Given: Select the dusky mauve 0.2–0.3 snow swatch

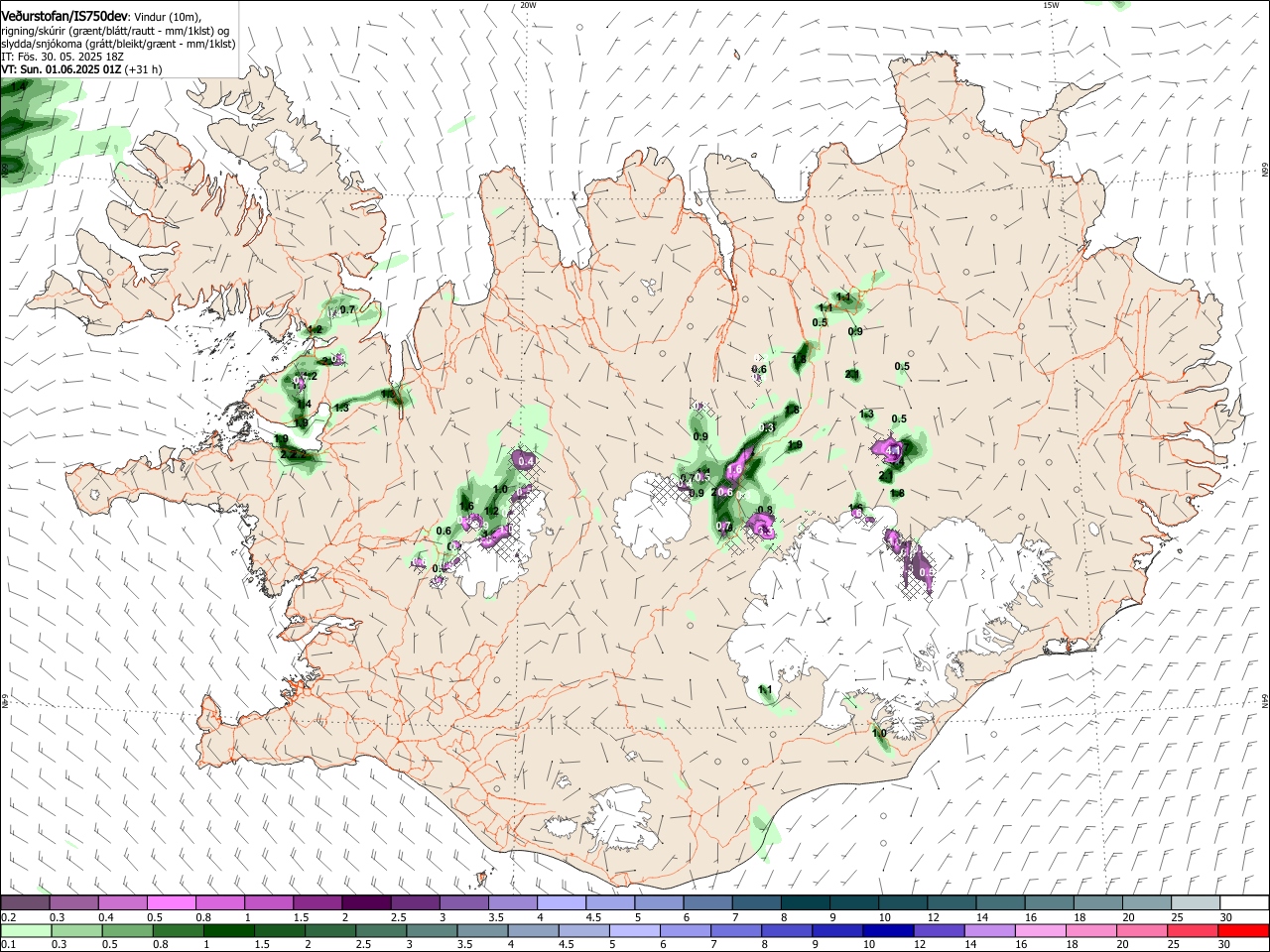Looking at the screenshot, I should pyautogui.click(x=25, y=903).
